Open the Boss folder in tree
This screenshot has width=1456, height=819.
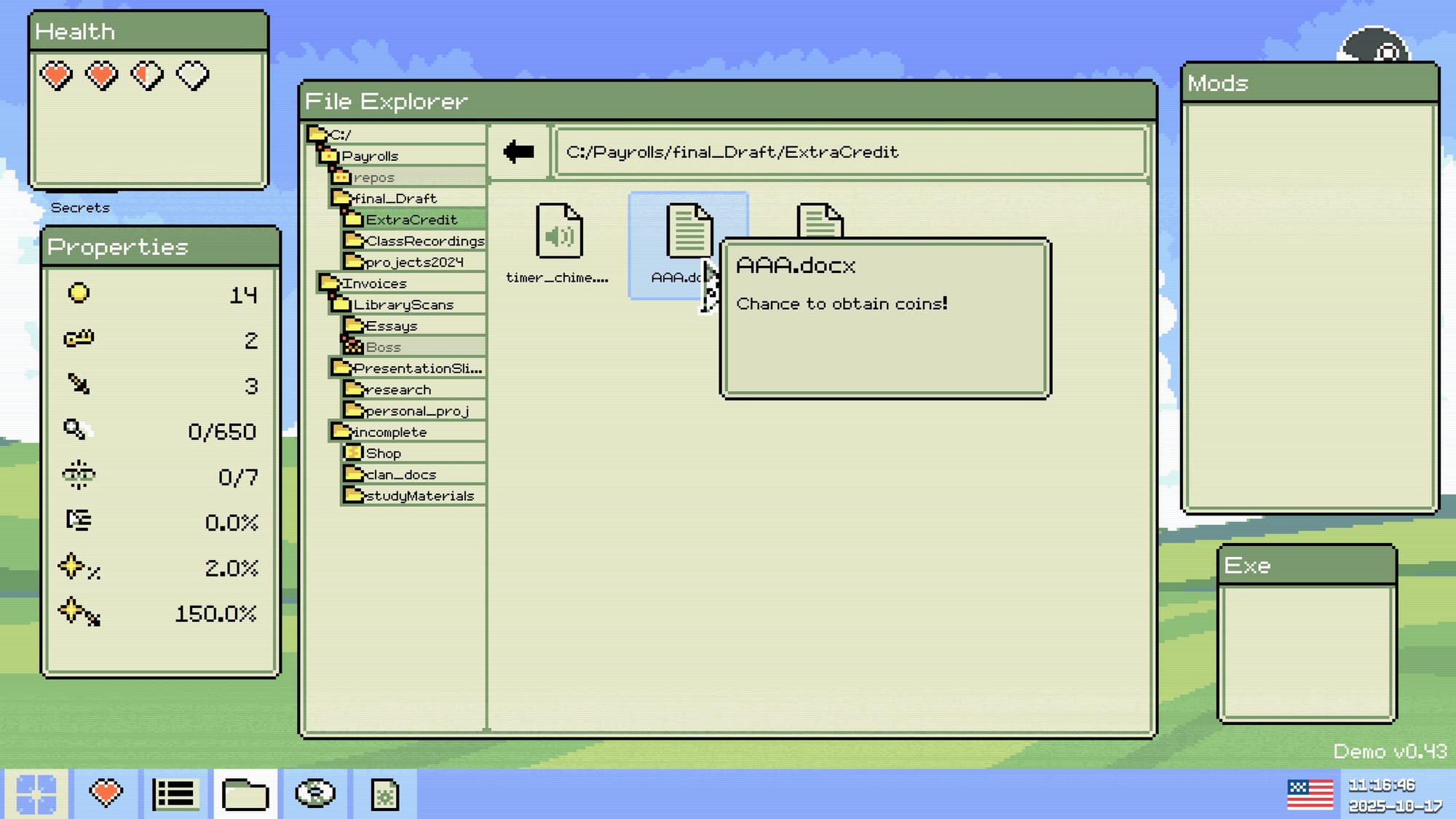383,347
